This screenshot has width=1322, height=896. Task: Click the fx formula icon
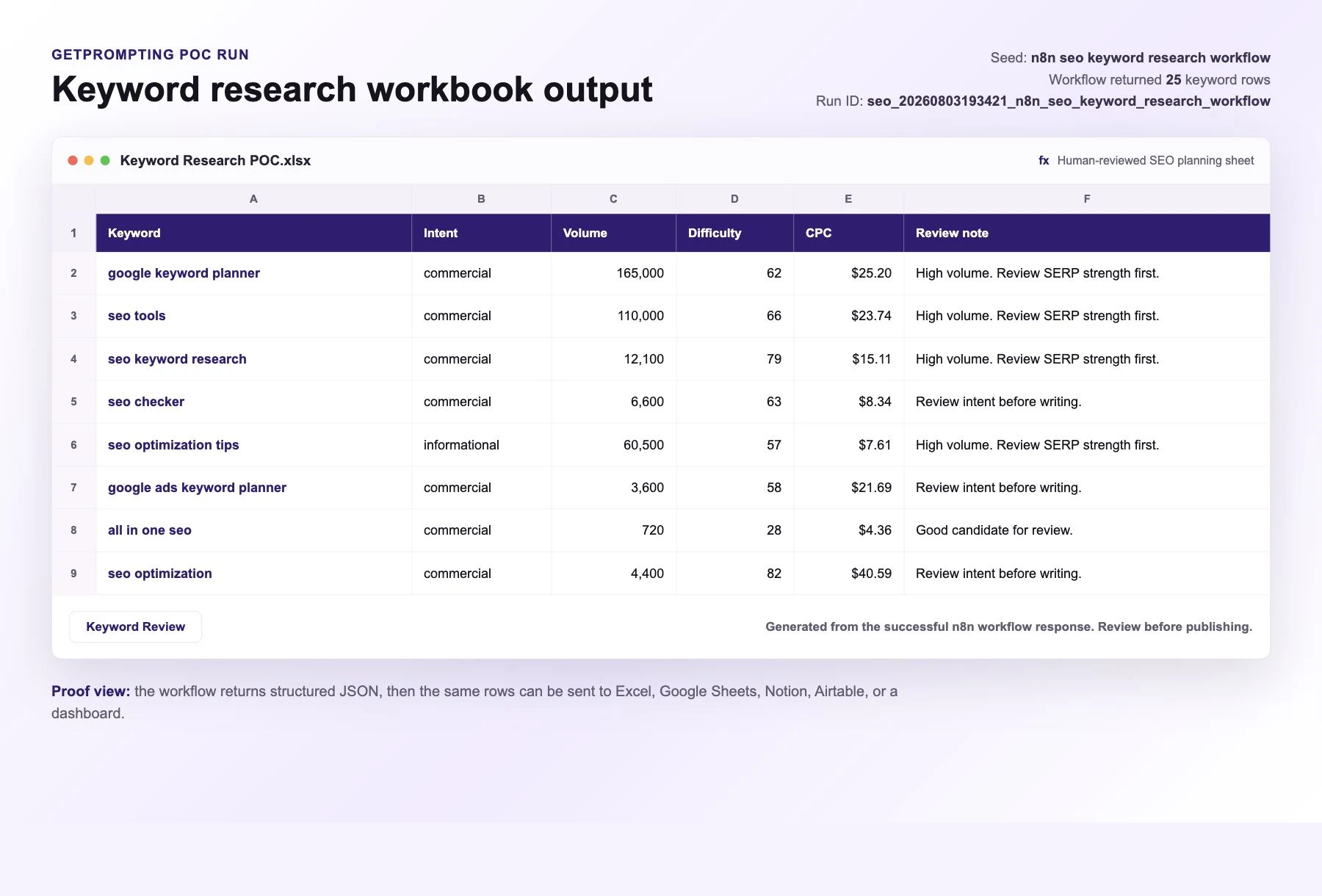coord(1044,160)
